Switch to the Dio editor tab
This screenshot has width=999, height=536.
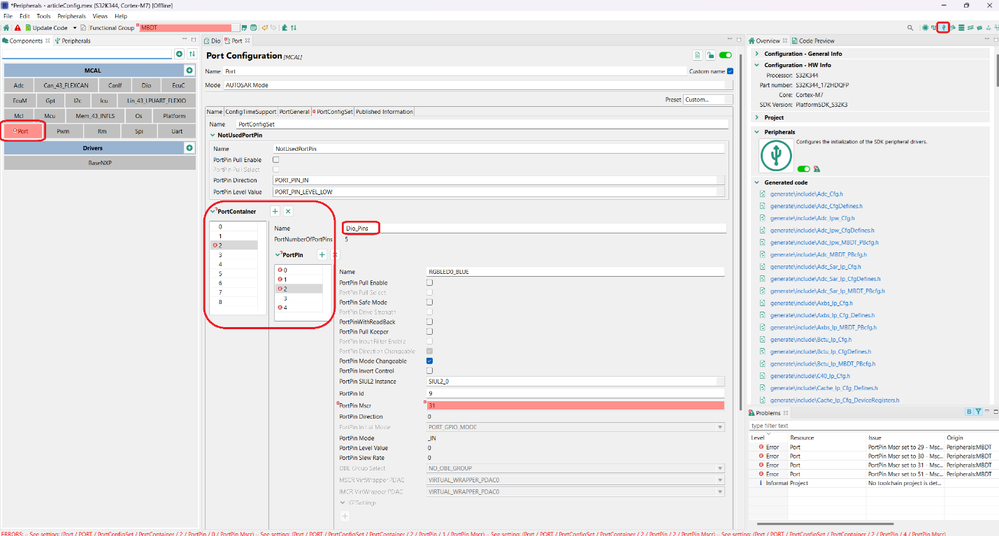click(213, 40)
